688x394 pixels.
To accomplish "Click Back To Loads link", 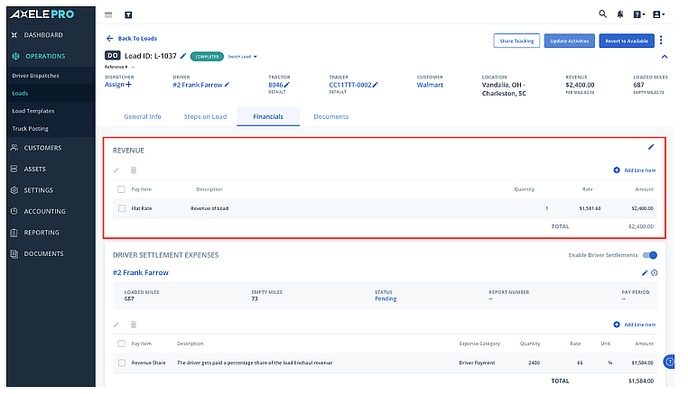I will (x=137, y=38).
